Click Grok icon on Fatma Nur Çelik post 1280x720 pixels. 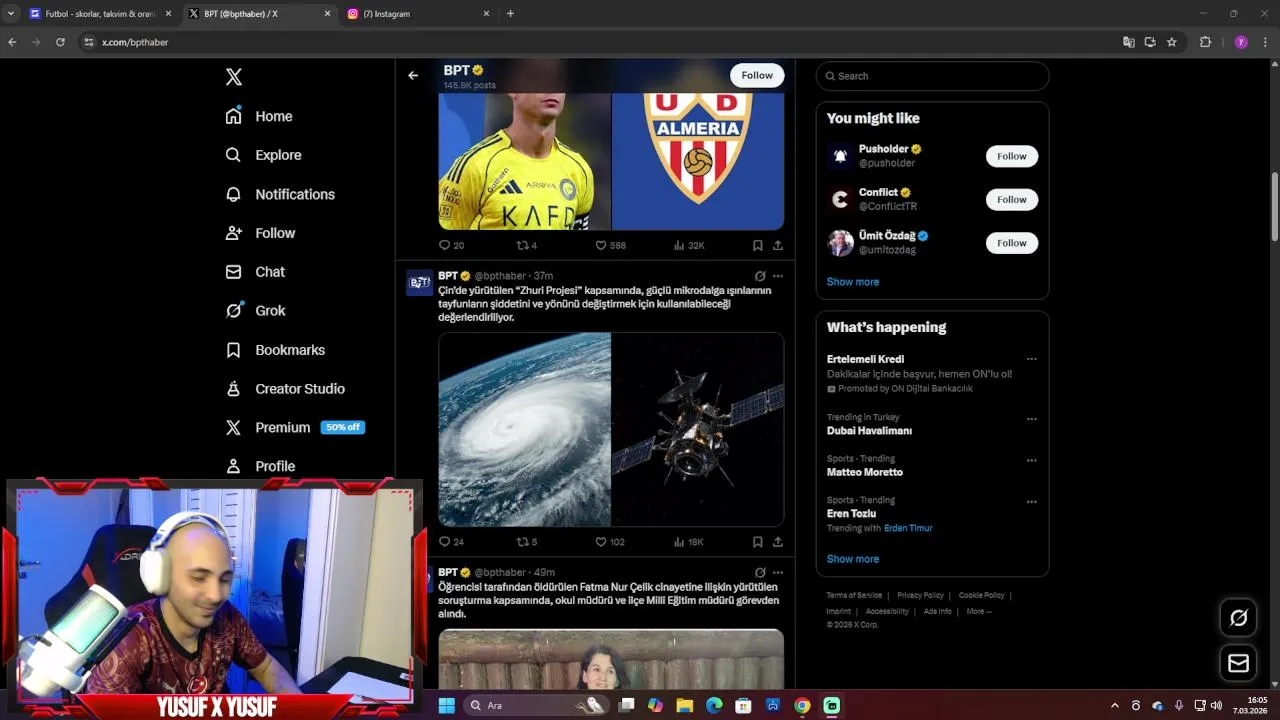click(x=760, y=573)
